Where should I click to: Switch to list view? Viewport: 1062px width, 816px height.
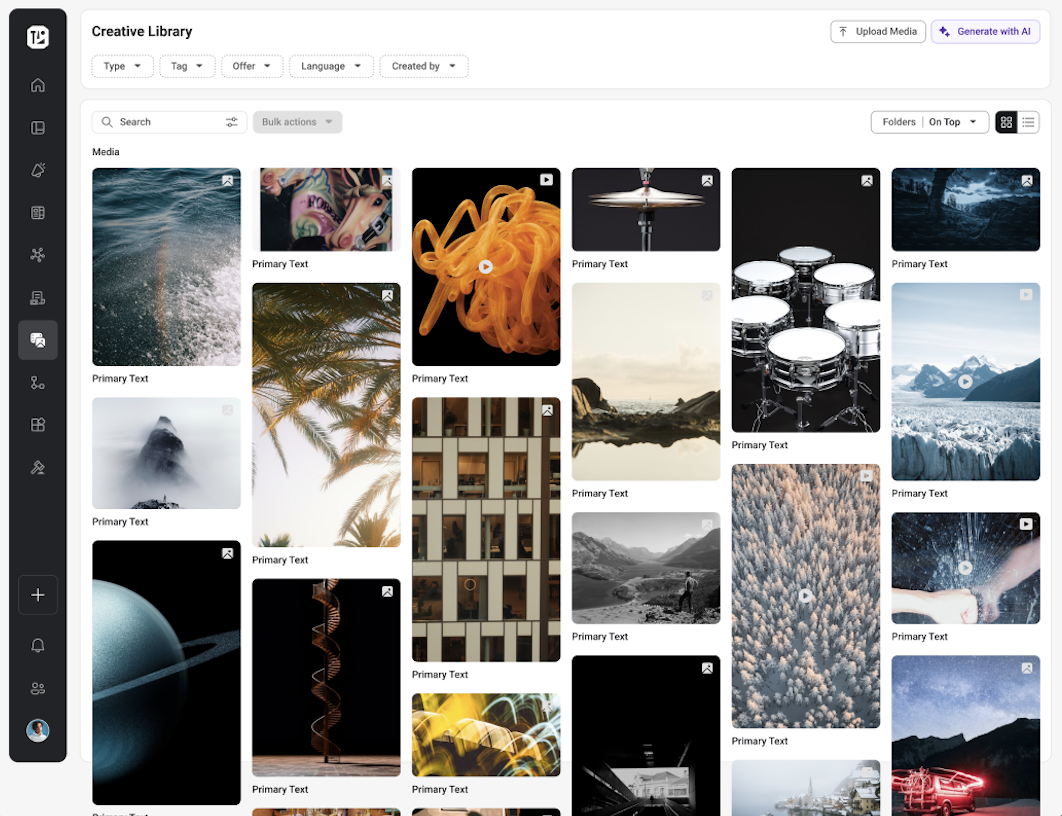point(1028,122)
